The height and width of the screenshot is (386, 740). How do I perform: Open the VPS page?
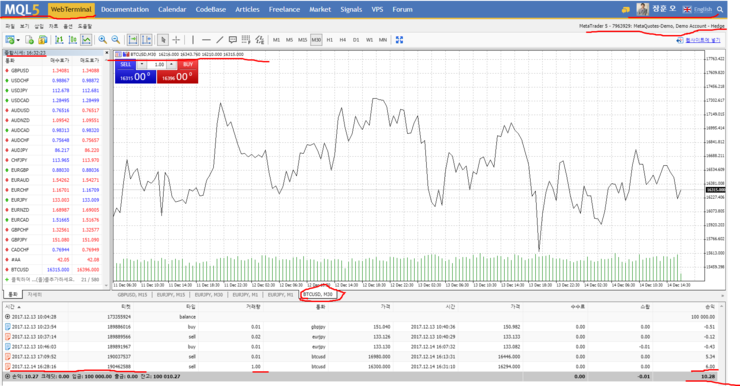pos(377,9)
